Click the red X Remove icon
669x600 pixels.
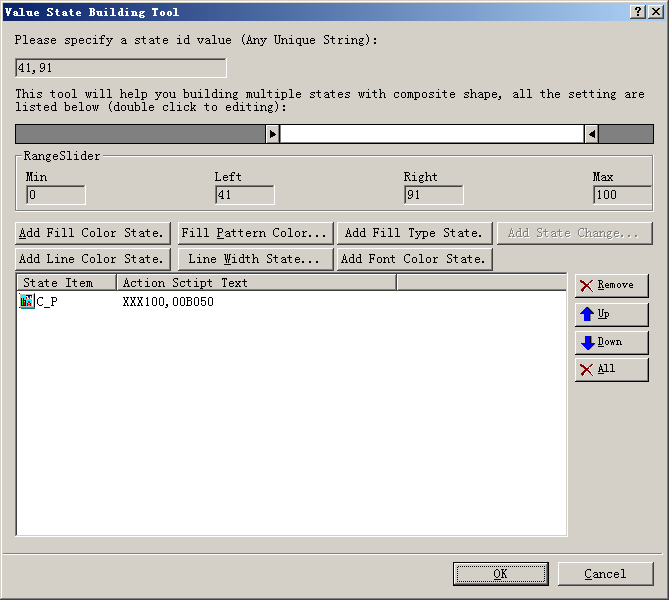click(x=587, y=285)
